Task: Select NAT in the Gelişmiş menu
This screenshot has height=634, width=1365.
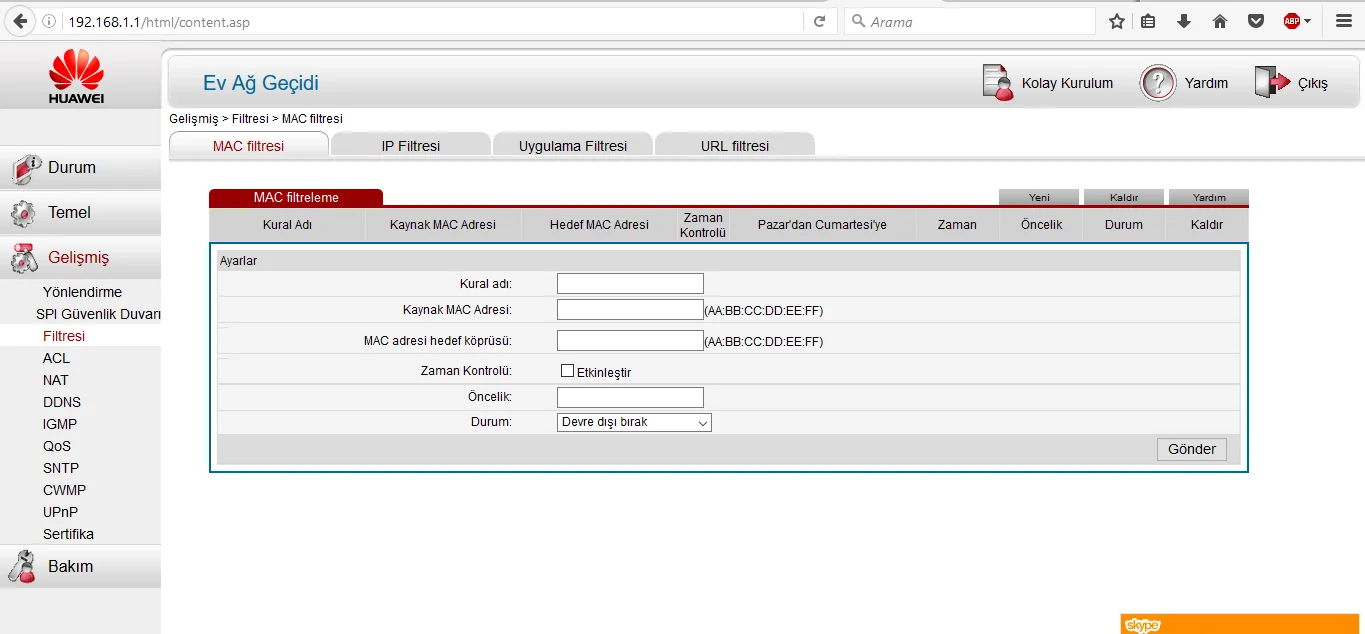Action: [56, 380]
